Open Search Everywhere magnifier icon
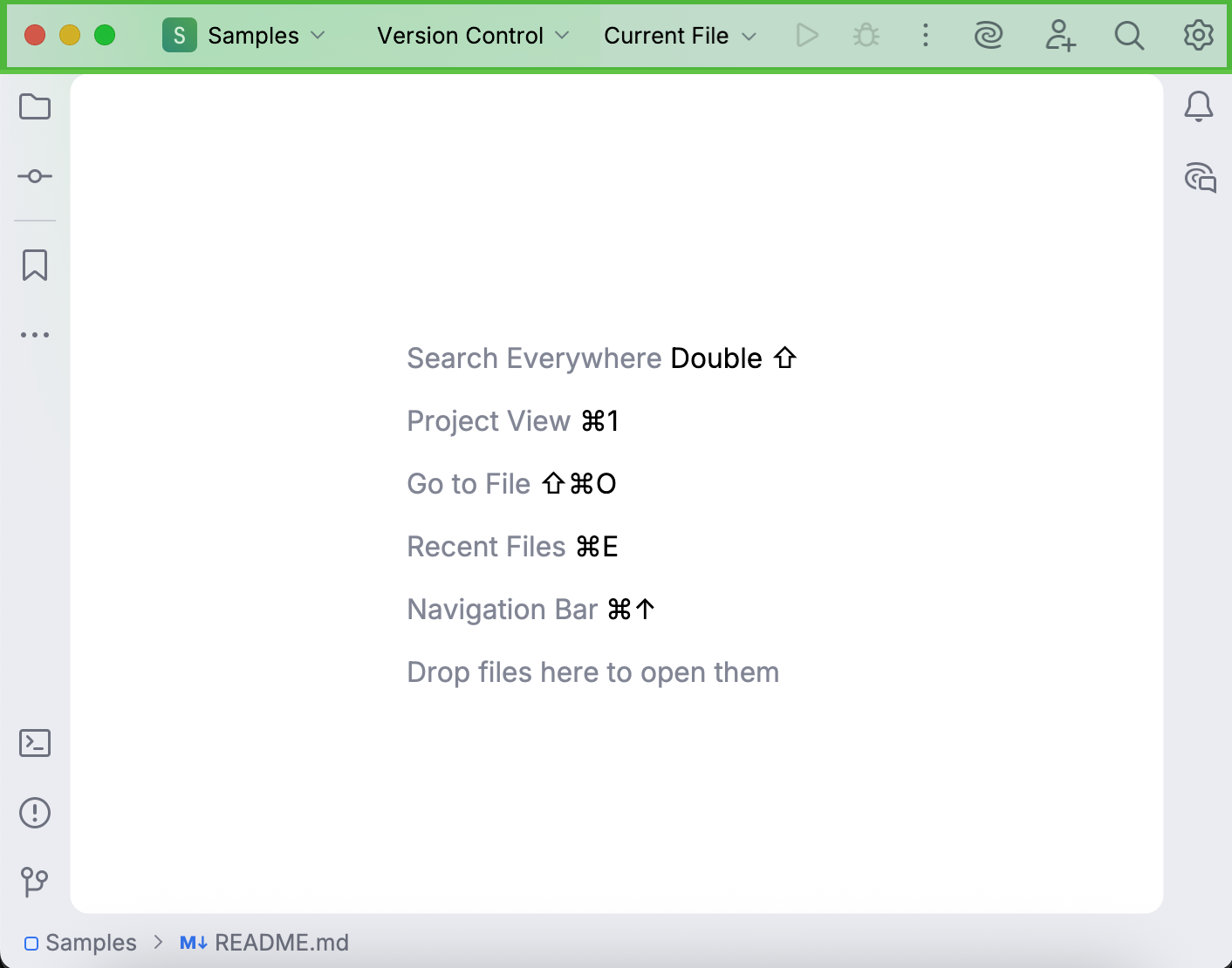This screenshot has height=968, width=1232. pyautogui.click(x=1129, y=35)
